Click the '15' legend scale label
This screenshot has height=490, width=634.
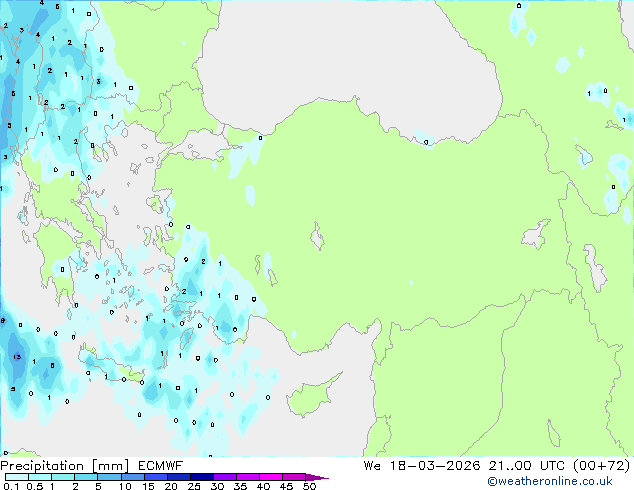(x=148, y=486)
